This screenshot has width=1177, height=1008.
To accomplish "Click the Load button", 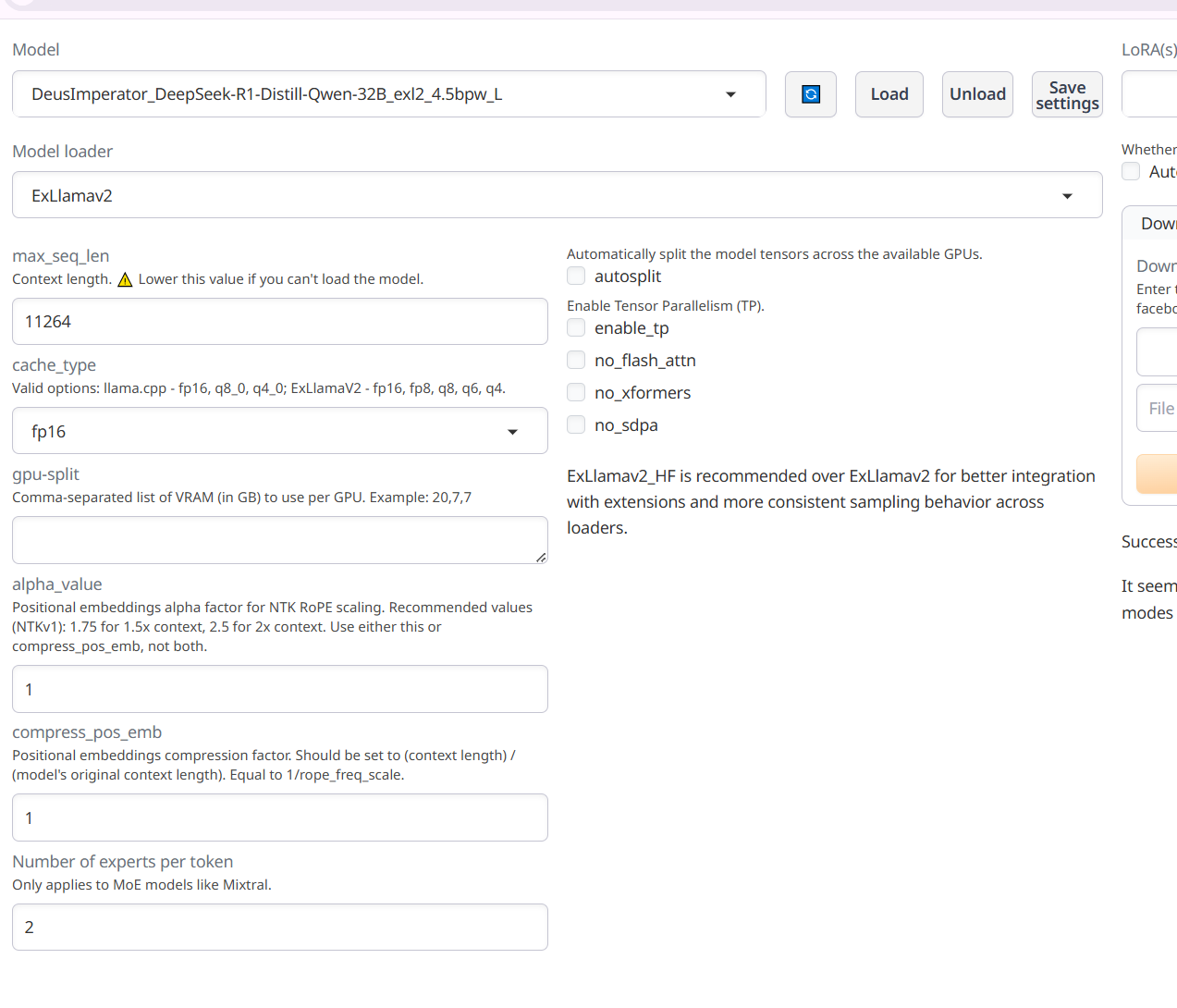I will (x=889, y=94).
